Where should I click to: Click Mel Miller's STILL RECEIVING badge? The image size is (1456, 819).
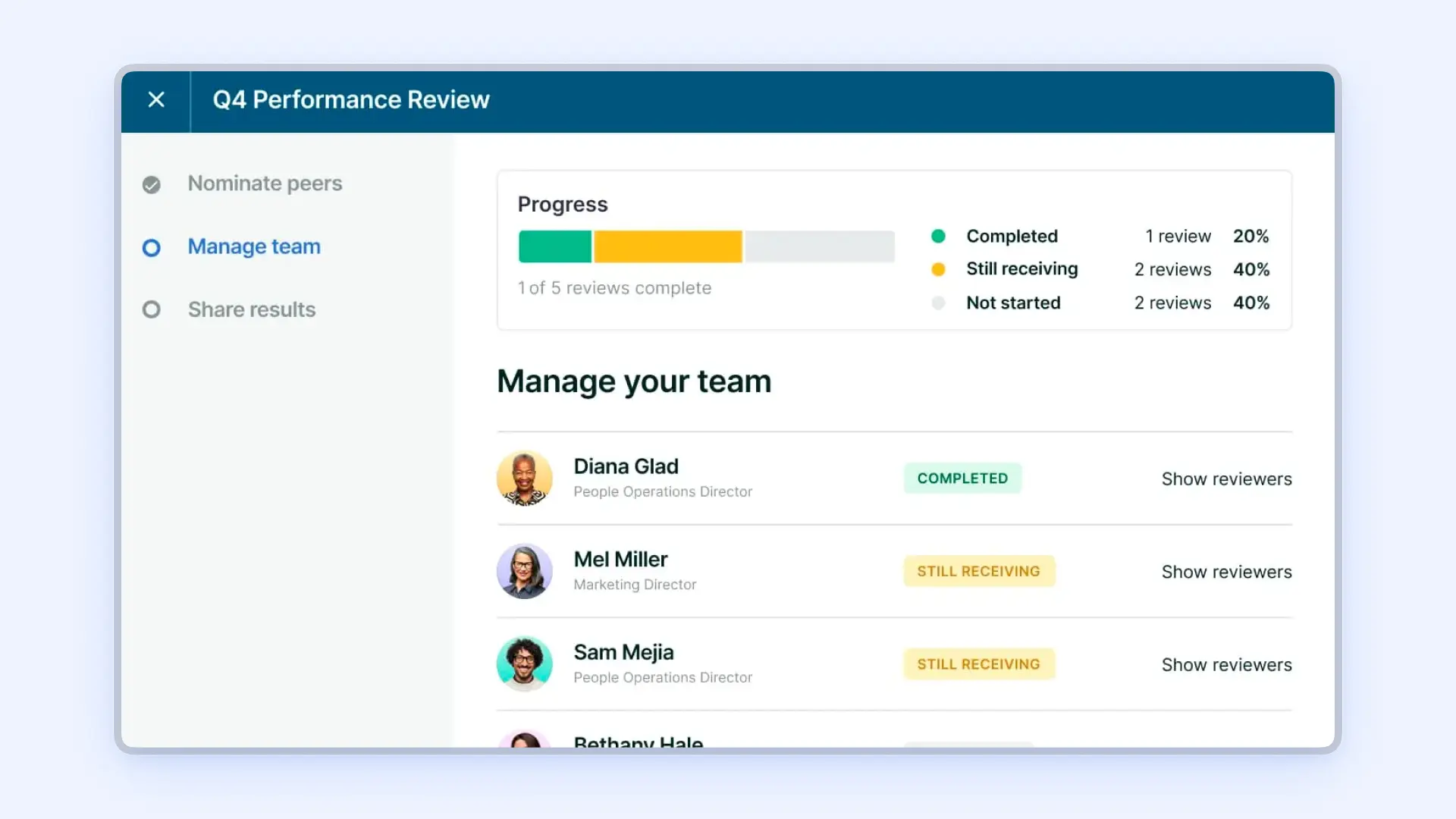pyautogui.click(x=978, y=571)
